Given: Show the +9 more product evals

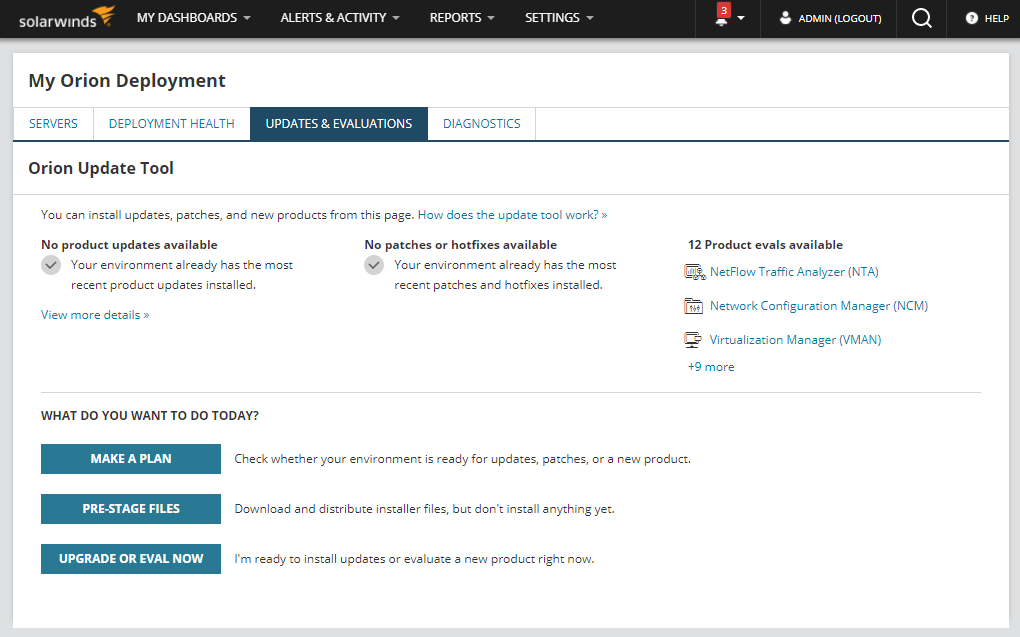Looking at the screenshot, I should pyautogui.click(x=711, y=367).
